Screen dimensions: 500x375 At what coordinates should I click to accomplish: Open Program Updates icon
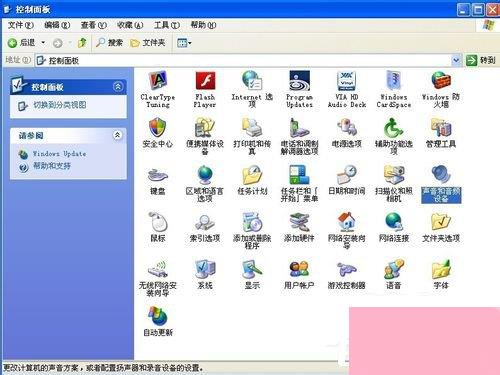[299, 81]
